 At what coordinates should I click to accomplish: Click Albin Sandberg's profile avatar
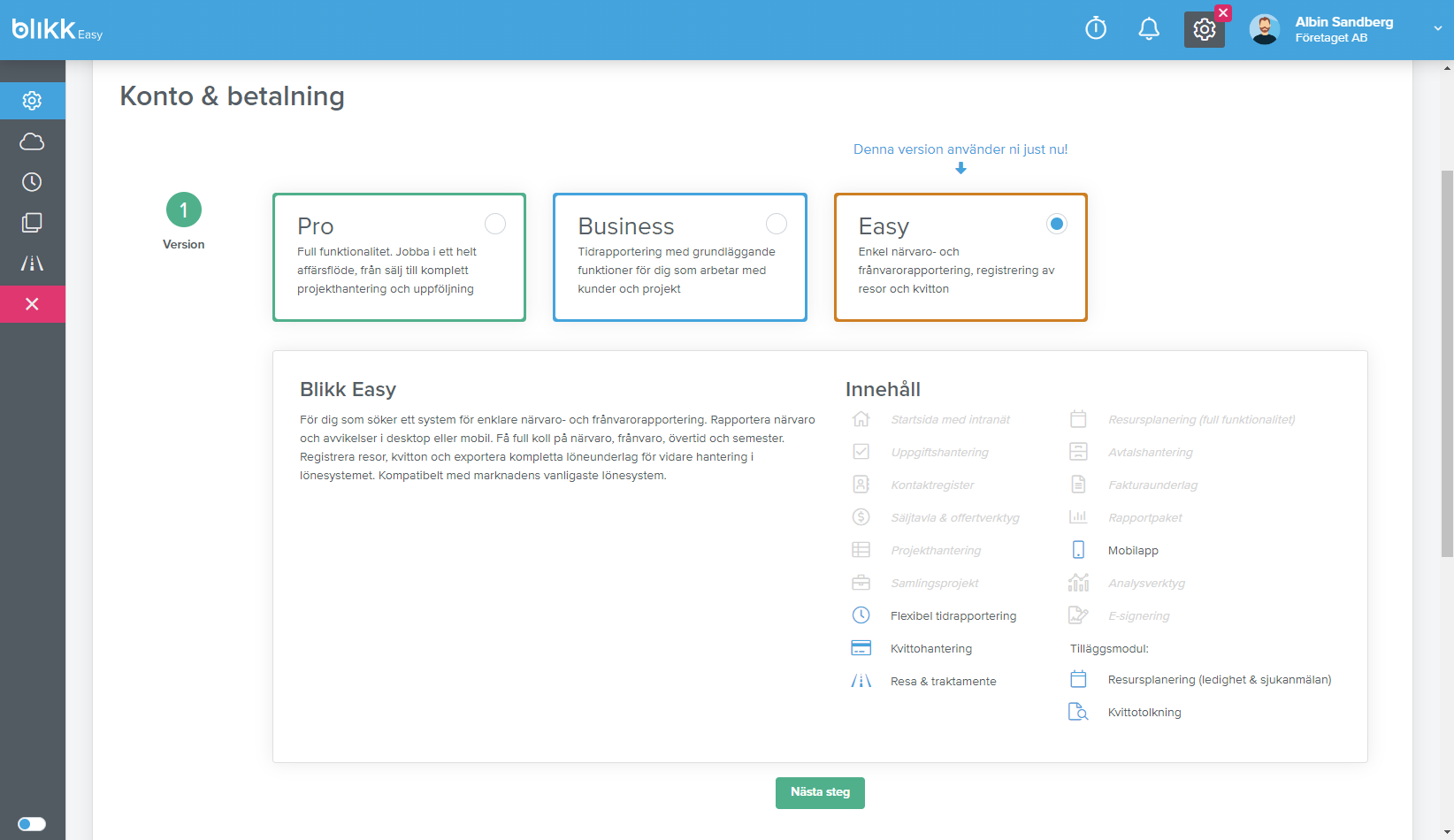coord(1265,29)
